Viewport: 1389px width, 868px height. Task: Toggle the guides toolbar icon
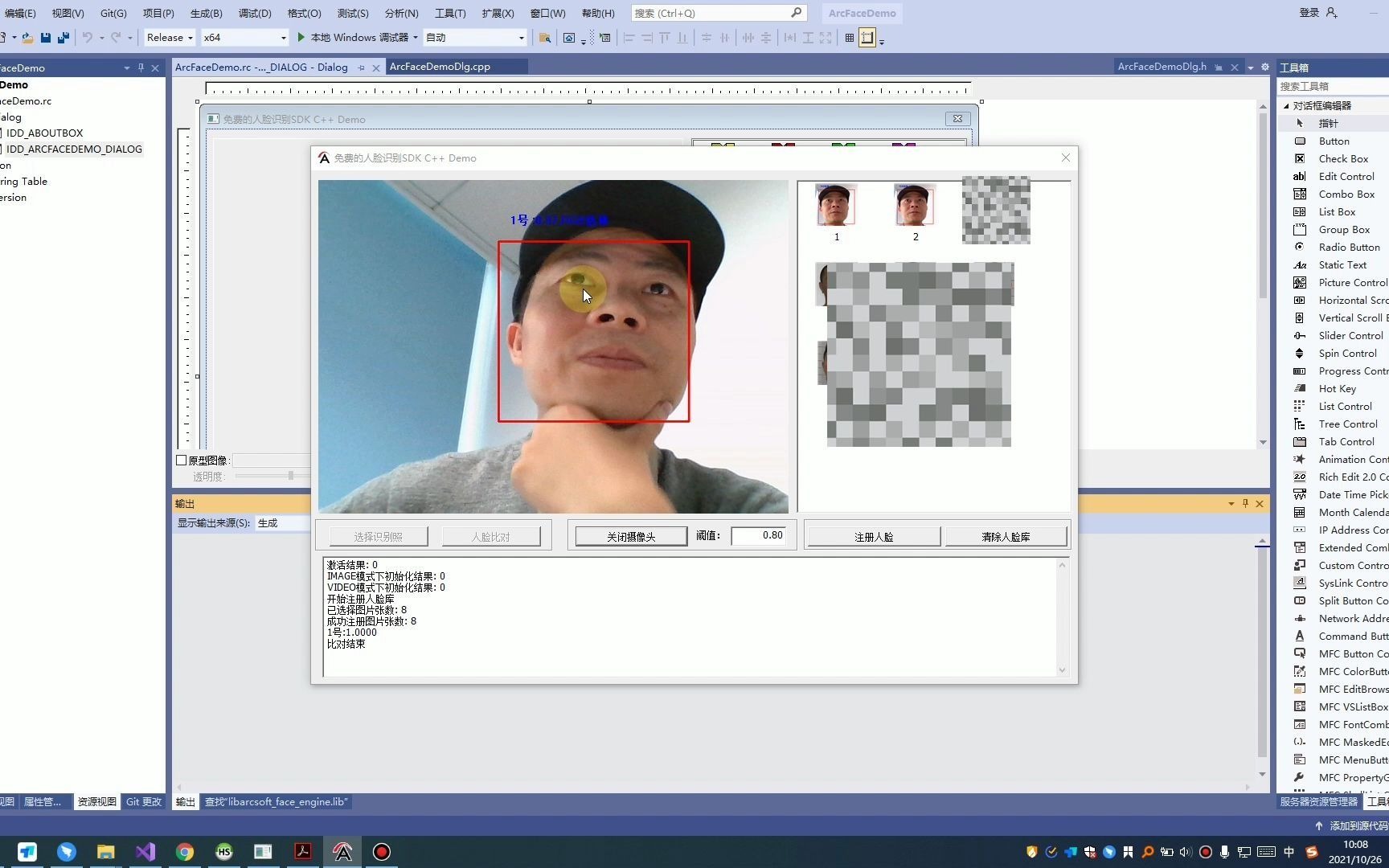point(867,37)
